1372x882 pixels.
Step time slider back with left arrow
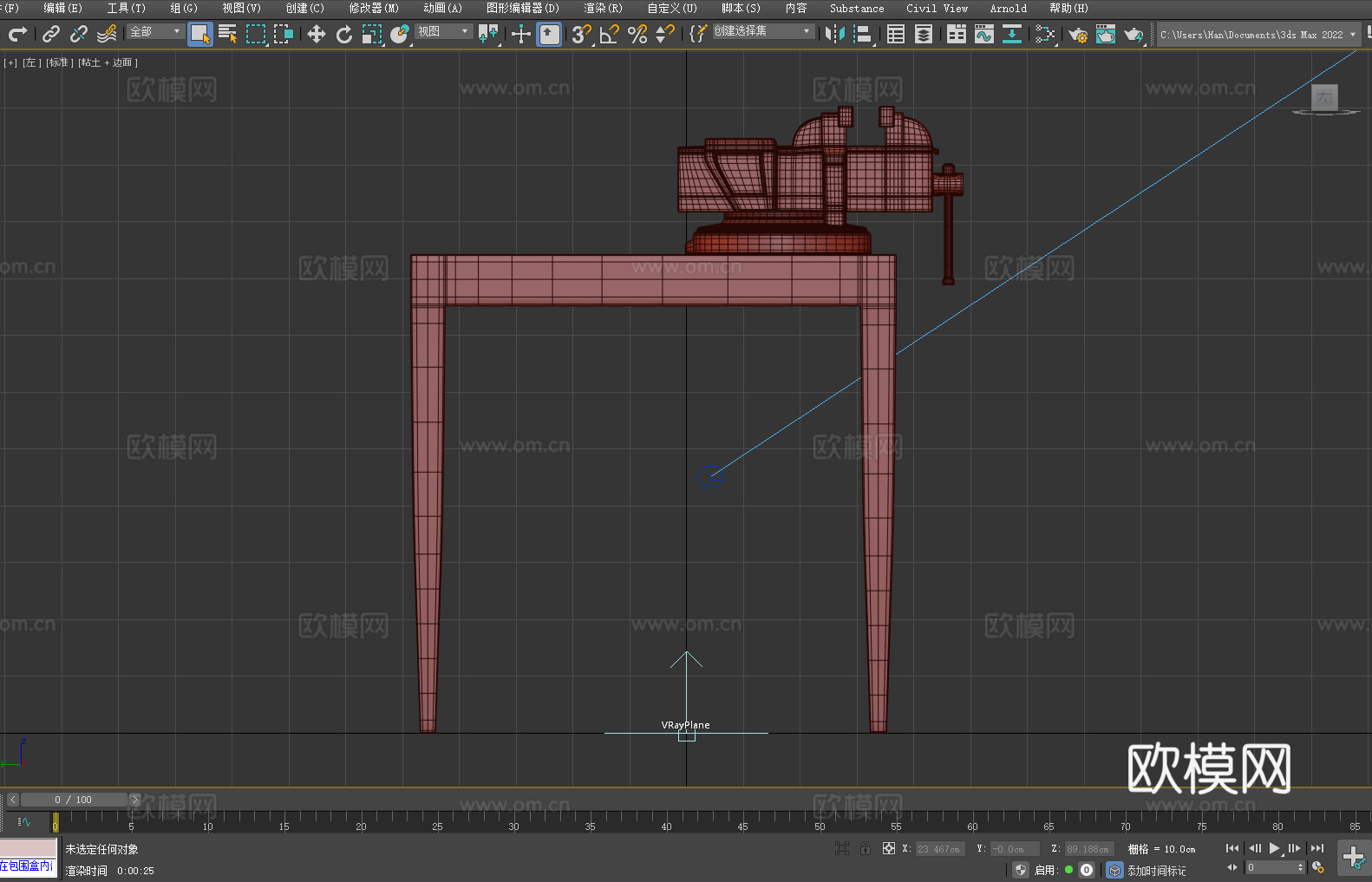(x=12, y=800)
